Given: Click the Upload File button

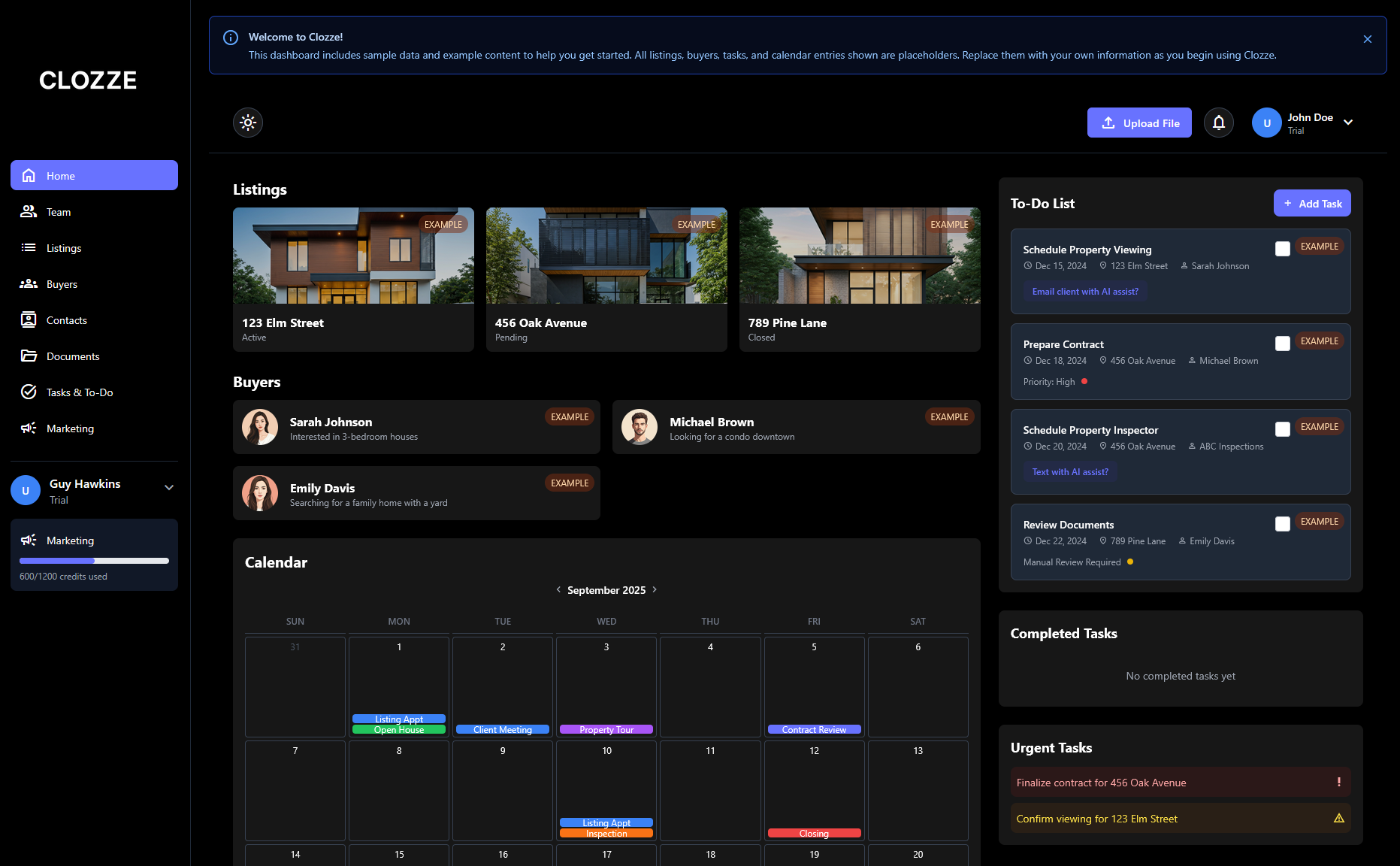Looking at the screenshot, I should click(1139, 123).
